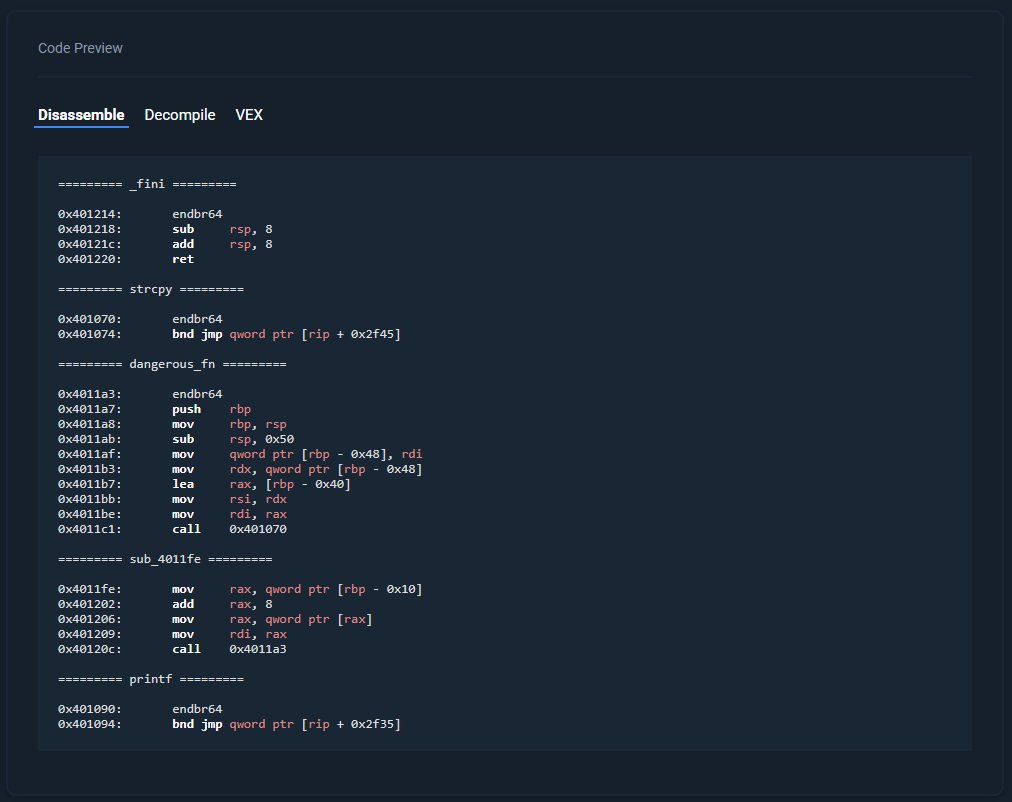Click the ret instruction in _fini
This screenshot has width=1012, height=802.
(x=183, y=258)
